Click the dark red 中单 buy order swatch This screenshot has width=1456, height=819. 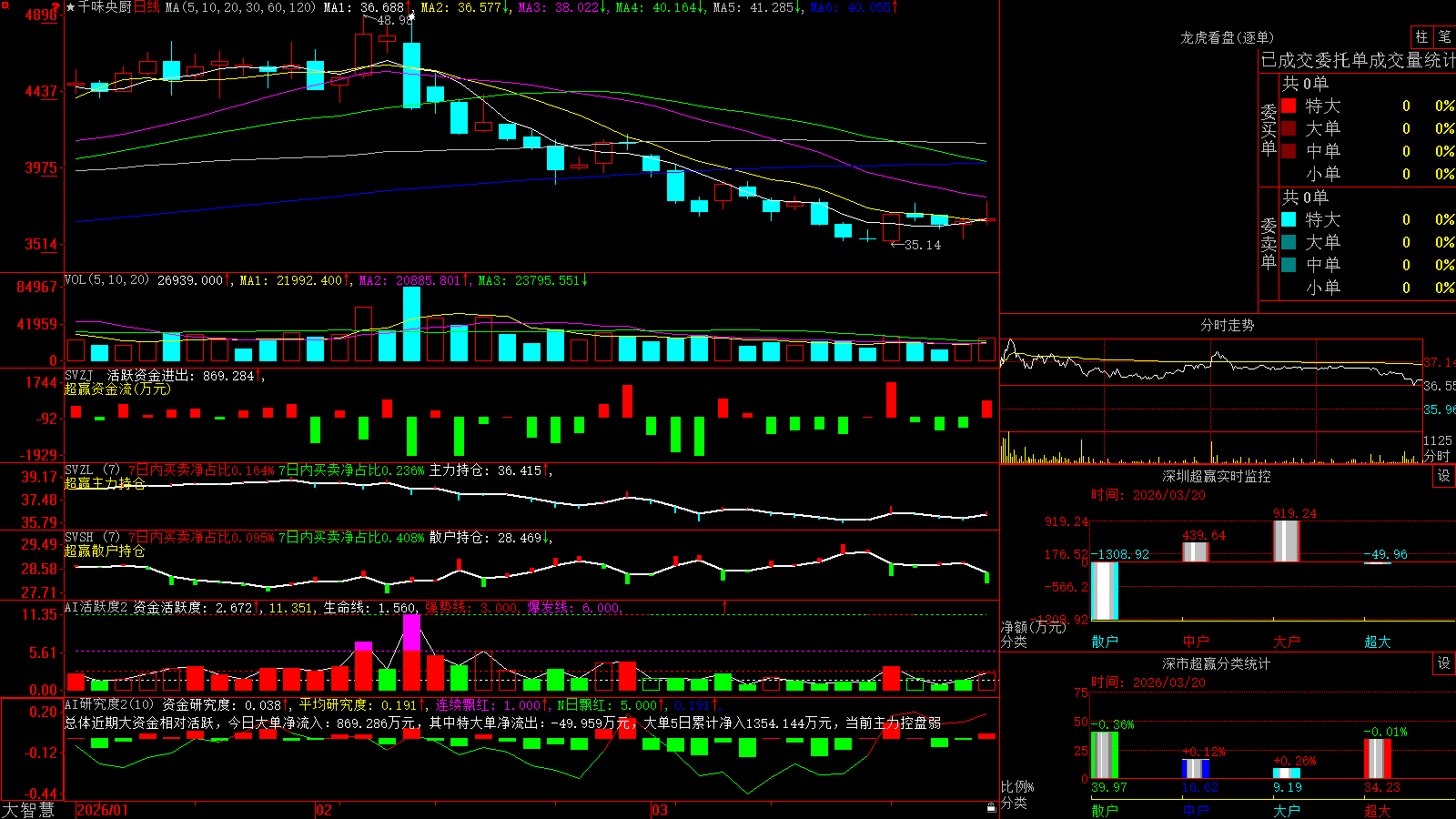[1289, 151]
